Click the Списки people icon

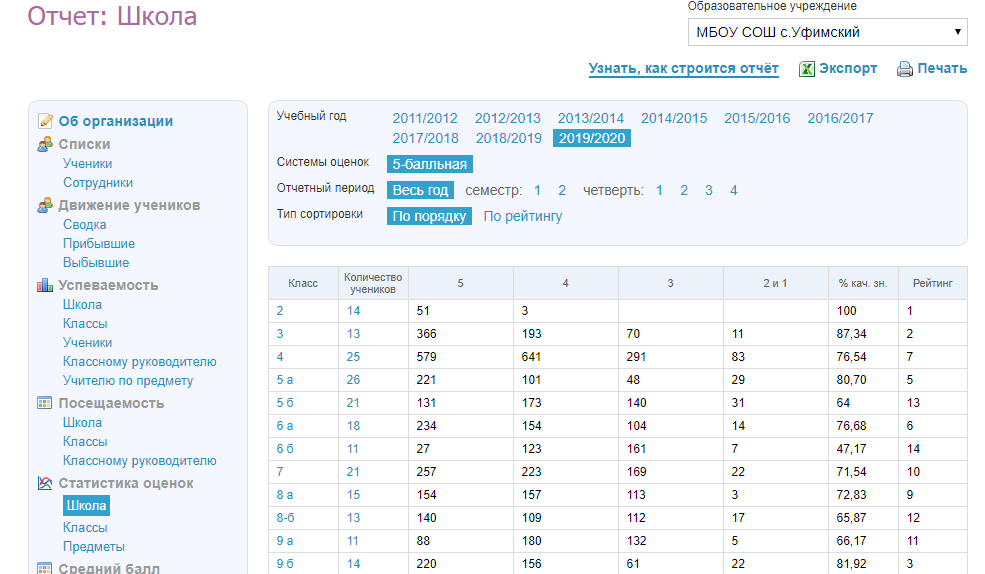click(x=45, y=144)
